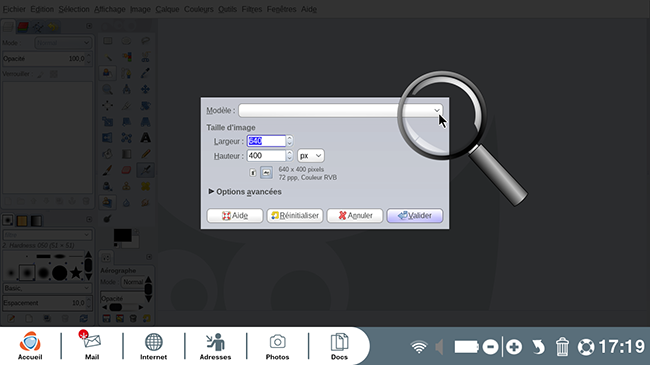
Task: Select portrait orientation in new image dialog
Action: pyautogui.click(x=253, y=173)
